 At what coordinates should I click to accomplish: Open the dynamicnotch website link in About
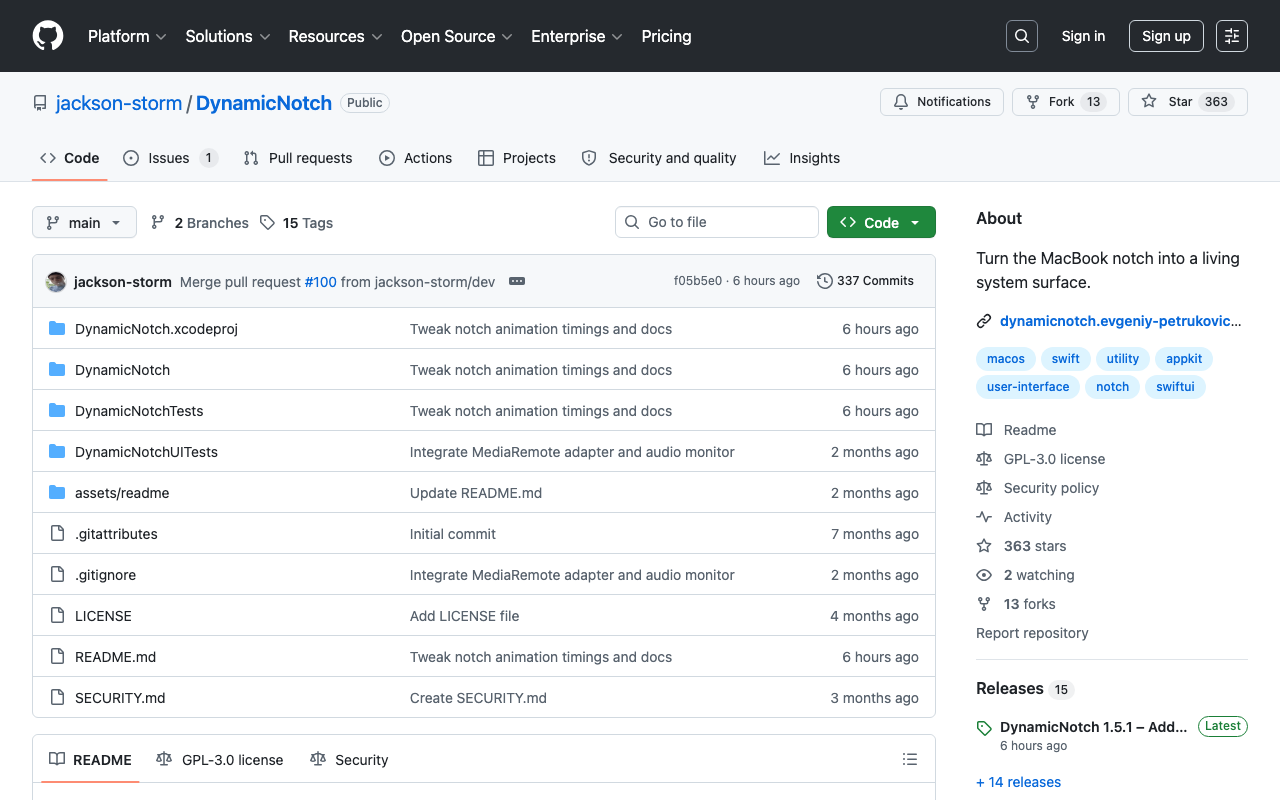point(1121,322)
